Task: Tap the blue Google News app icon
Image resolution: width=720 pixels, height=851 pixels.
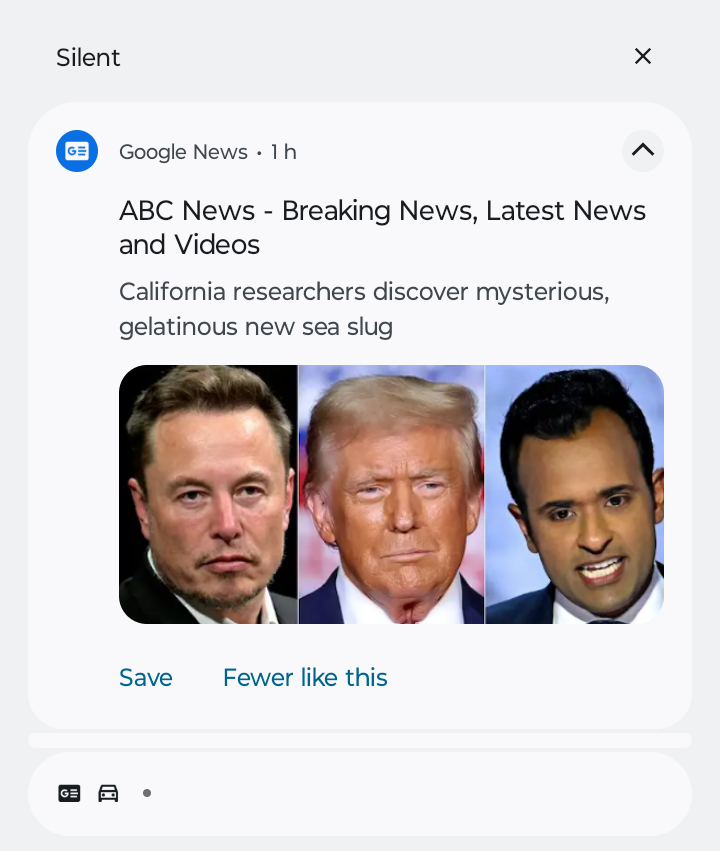Action: [x=77, y=151]
